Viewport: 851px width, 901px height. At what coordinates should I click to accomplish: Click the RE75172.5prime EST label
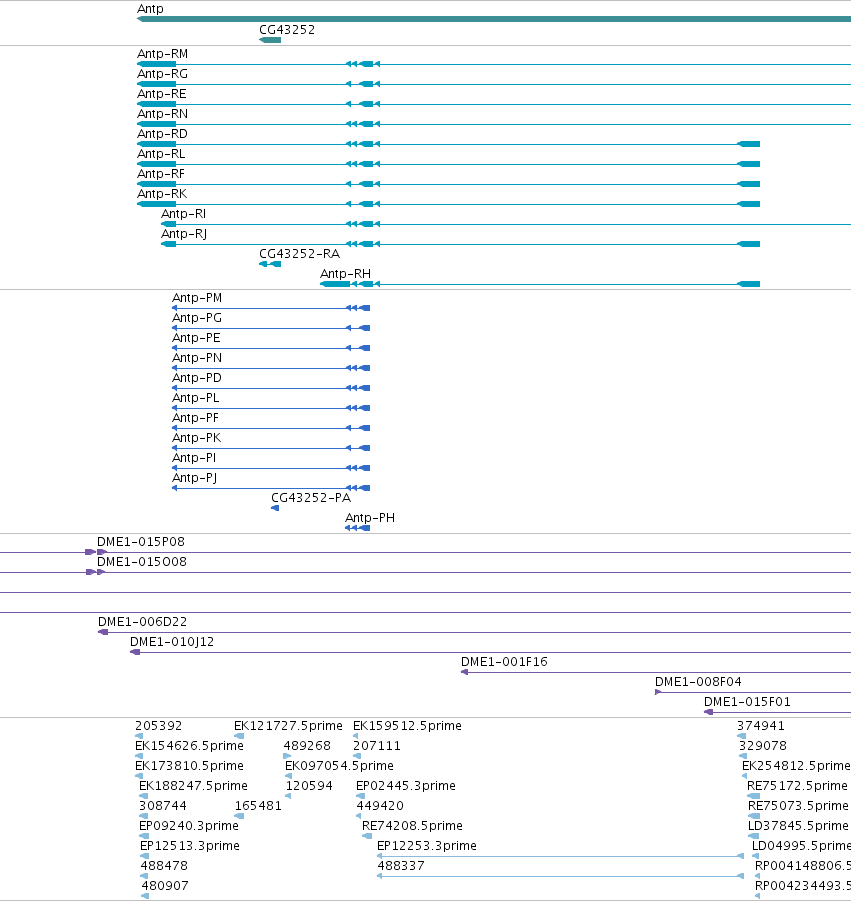pos(798,786)
